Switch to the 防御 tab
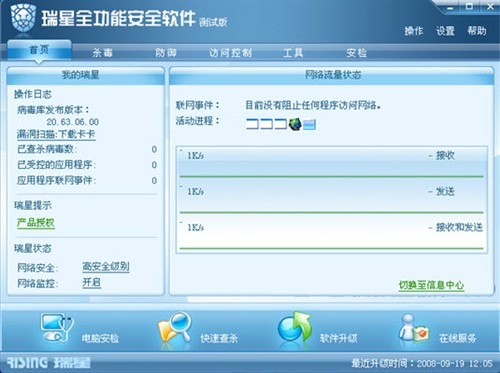500x373 pixels. [166, 53]
